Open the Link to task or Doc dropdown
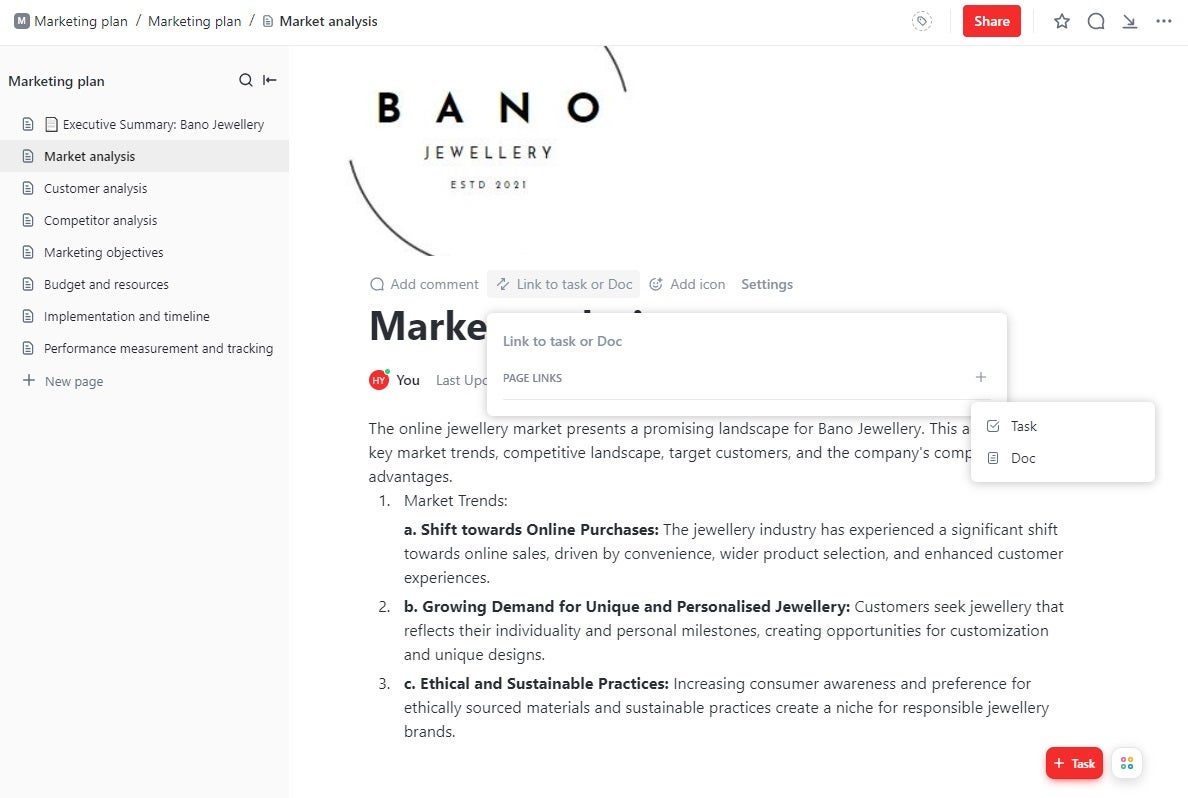The image size is (1188, 798). (x=563, y=284)
